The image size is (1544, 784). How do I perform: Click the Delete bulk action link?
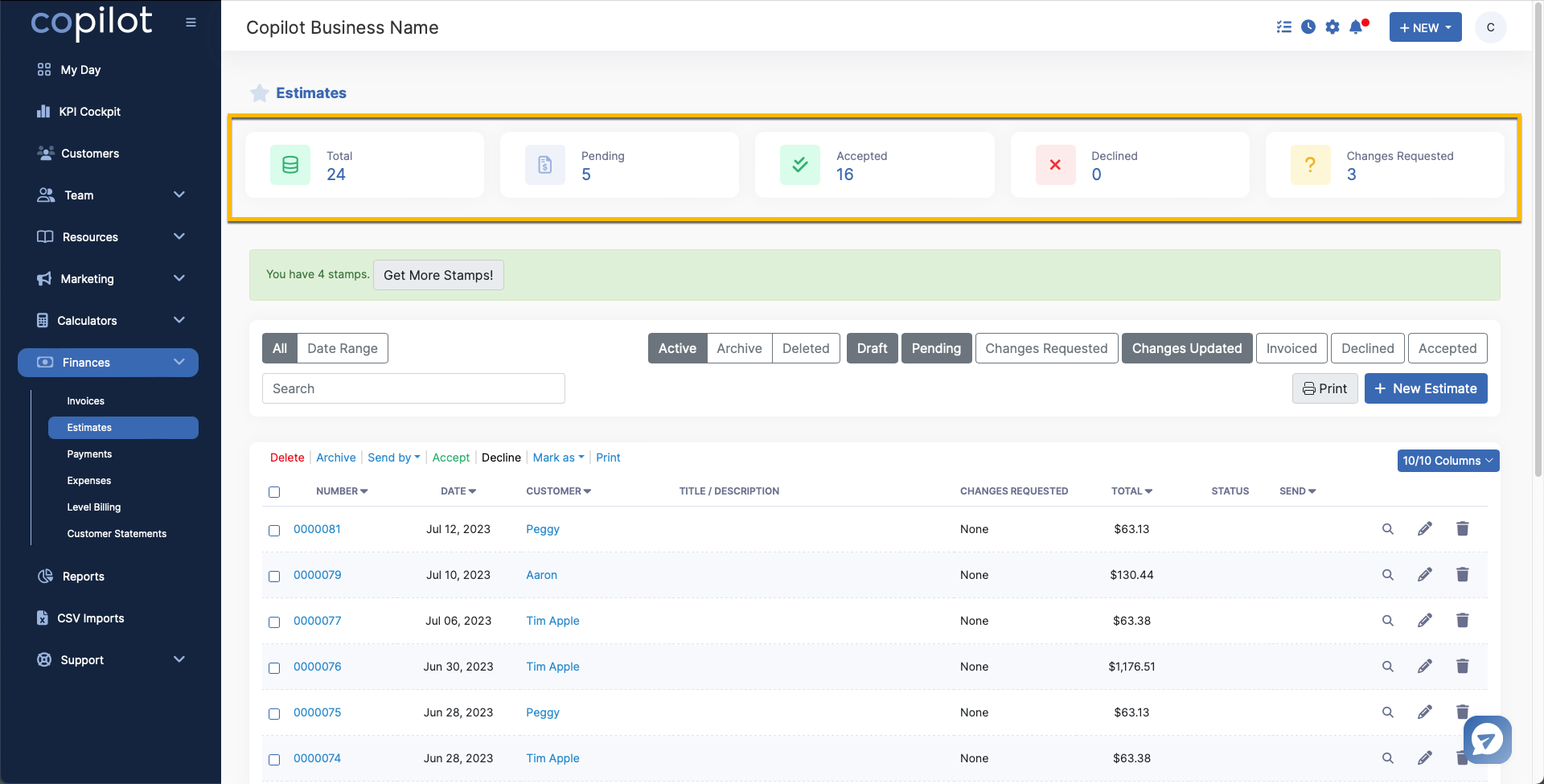(287, 458)
